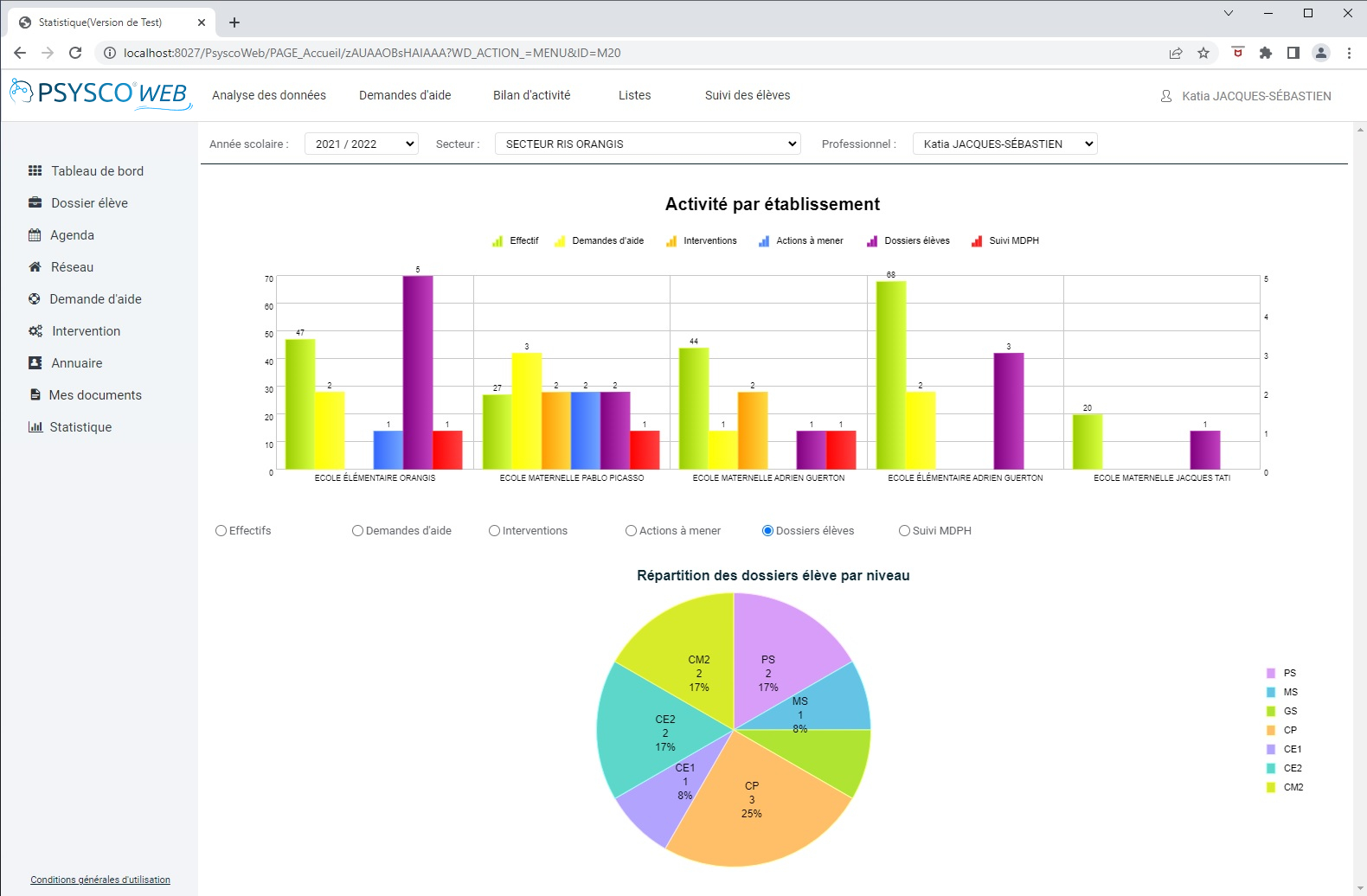
Task: Open the Année scolaire dropdown
Action: pos(362,144)
